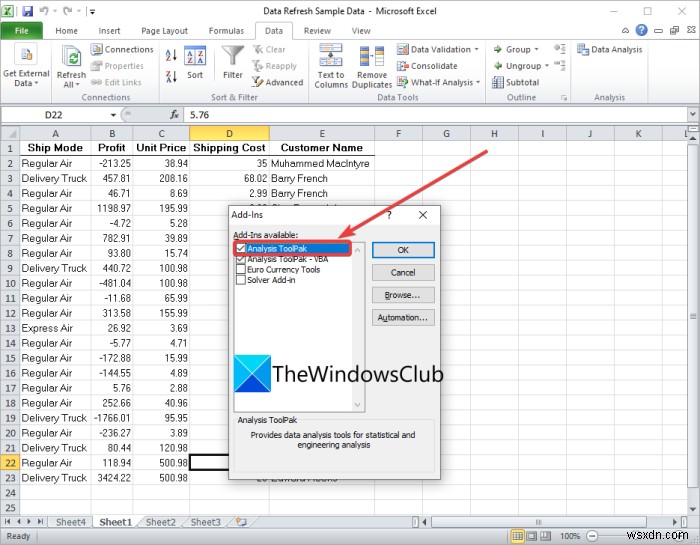Click the Add-Ins dialog help question mark
The width and height of the screenshot is (700, 545).
(389, 215)
